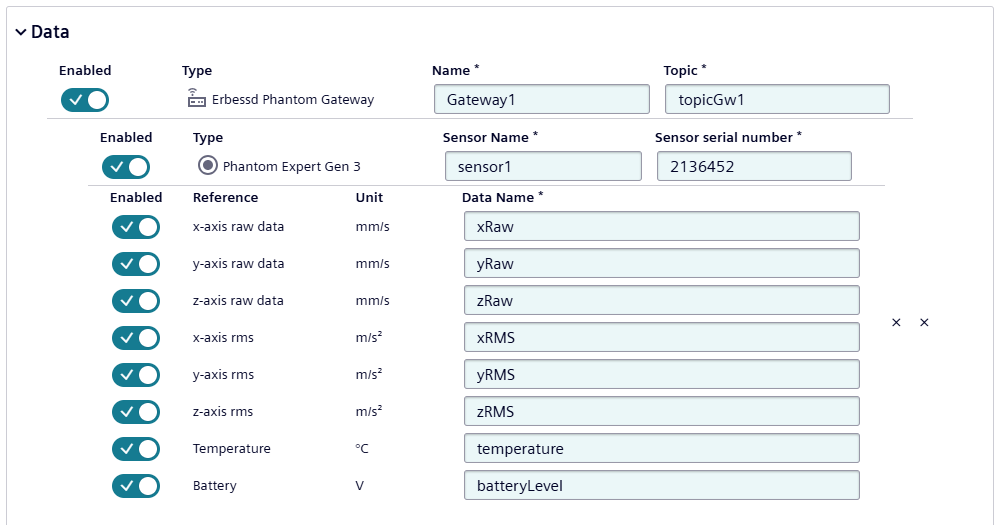Select the Sensor Name input field
The height and width of the screenshot is (525, 1002).
click(x=543, y=166)
